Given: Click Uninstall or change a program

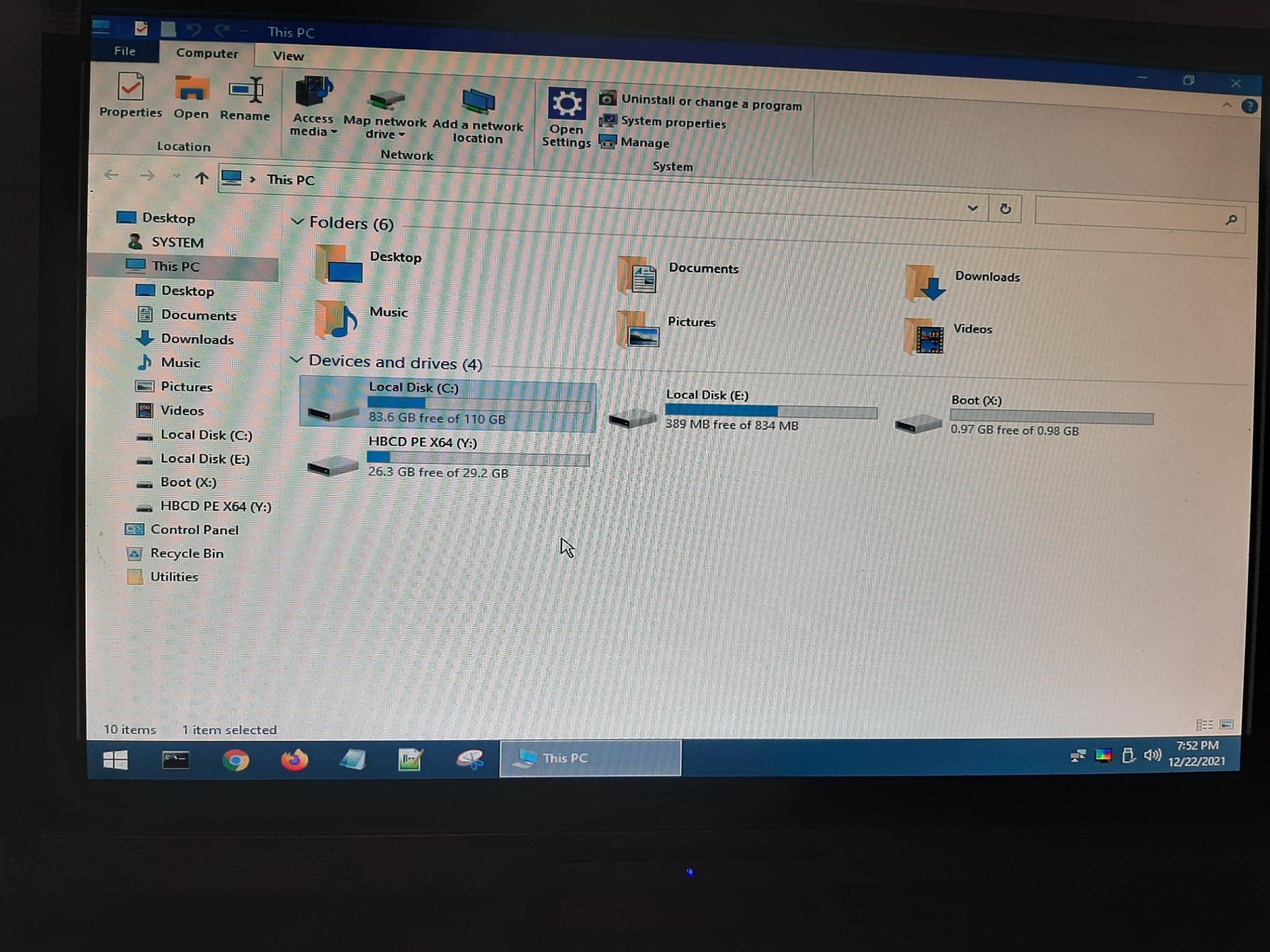Looking at the screenshot, I should point(701,102).
